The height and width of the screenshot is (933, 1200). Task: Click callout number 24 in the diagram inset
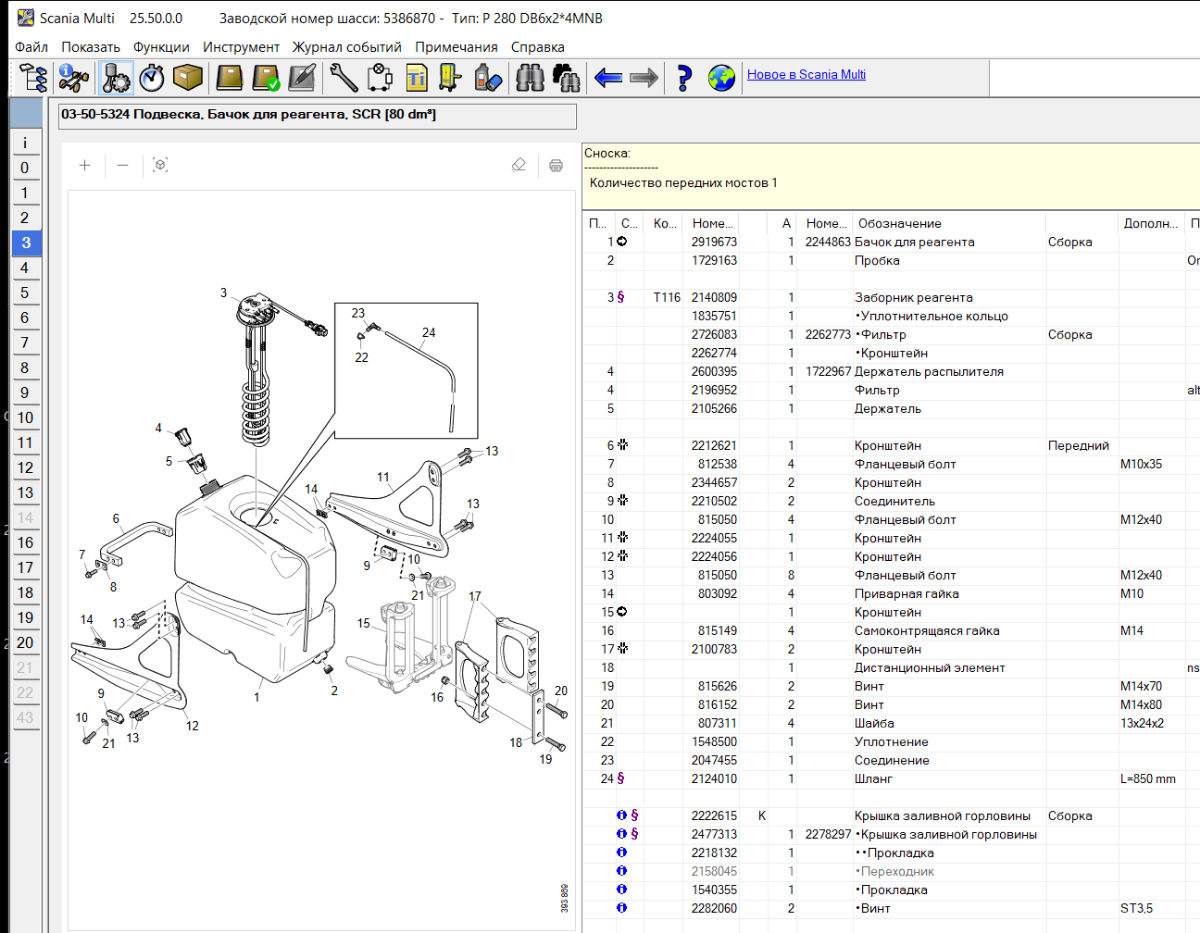[428, 332]
